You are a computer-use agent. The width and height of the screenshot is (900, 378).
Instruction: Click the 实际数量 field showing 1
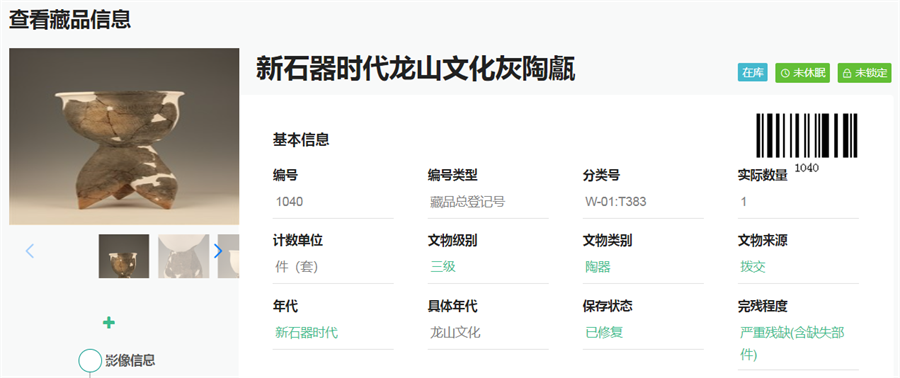[798, 202]
